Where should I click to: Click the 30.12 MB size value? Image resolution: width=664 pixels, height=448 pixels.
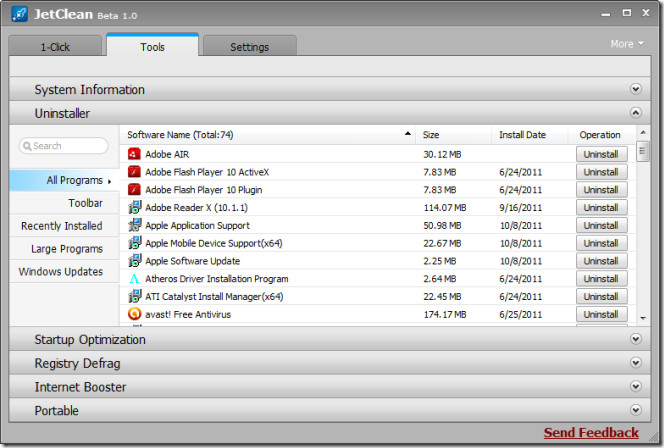pyautogui.click(x=442, y=154)
